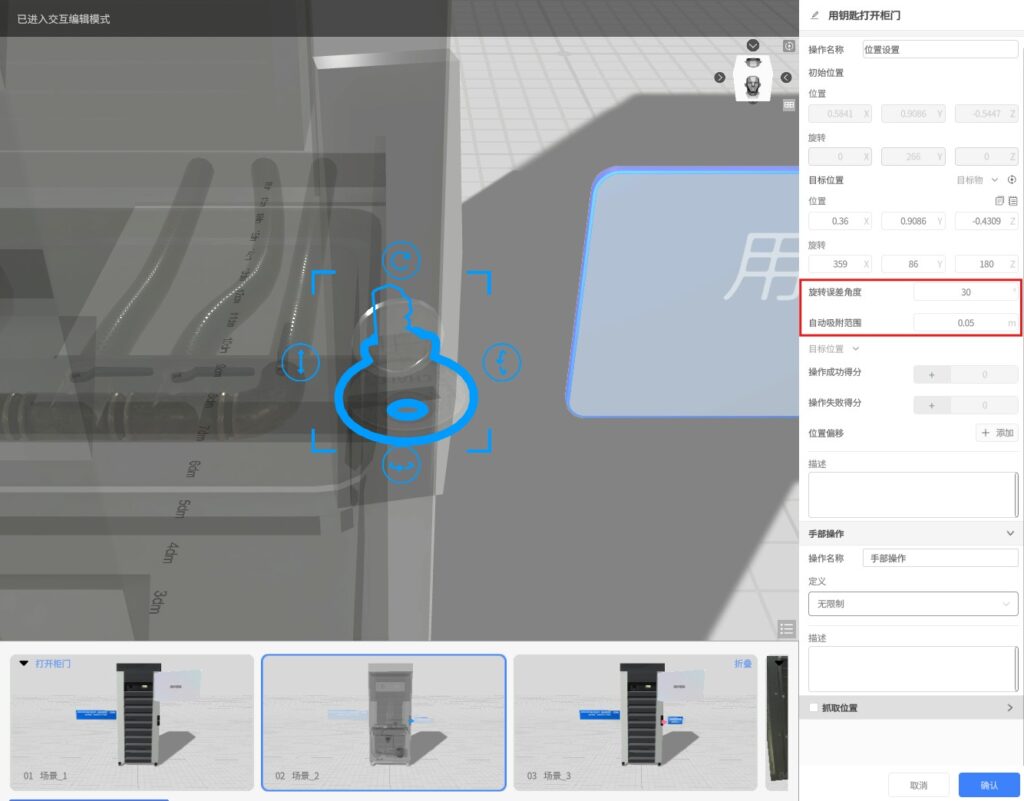The image size is (1024, 801).
Task: Click the 确认 button
Action: tap(988, 785)
